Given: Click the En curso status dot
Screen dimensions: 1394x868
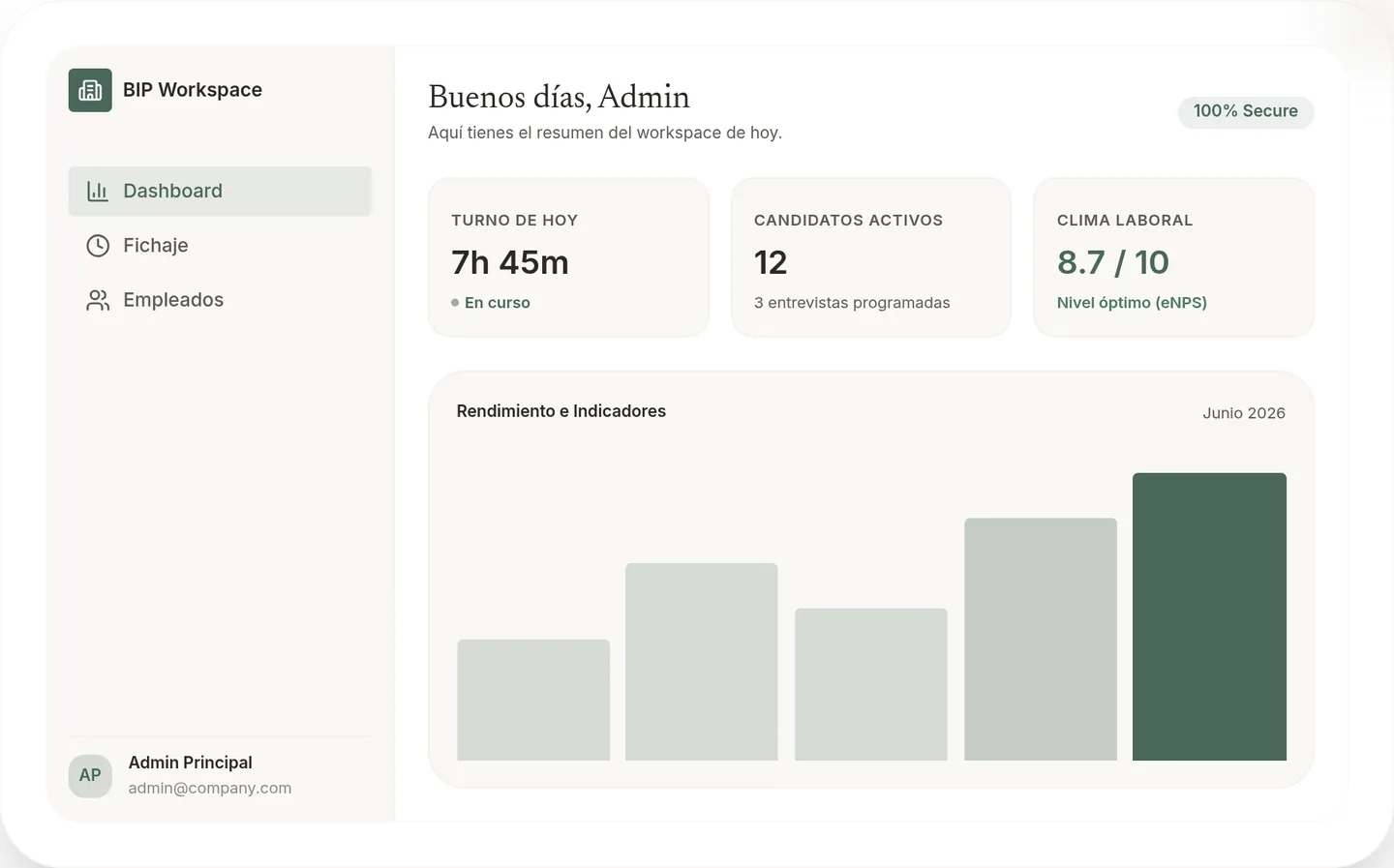Looking at the screenshot, I should (455, 303).
